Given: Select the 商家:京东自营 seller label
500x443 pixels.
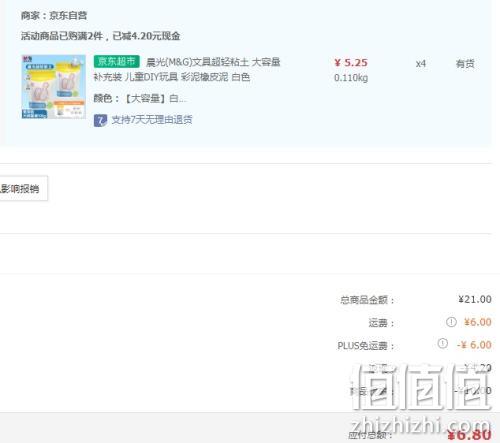Looking at the screenshot, I should [x=54, y=16].
